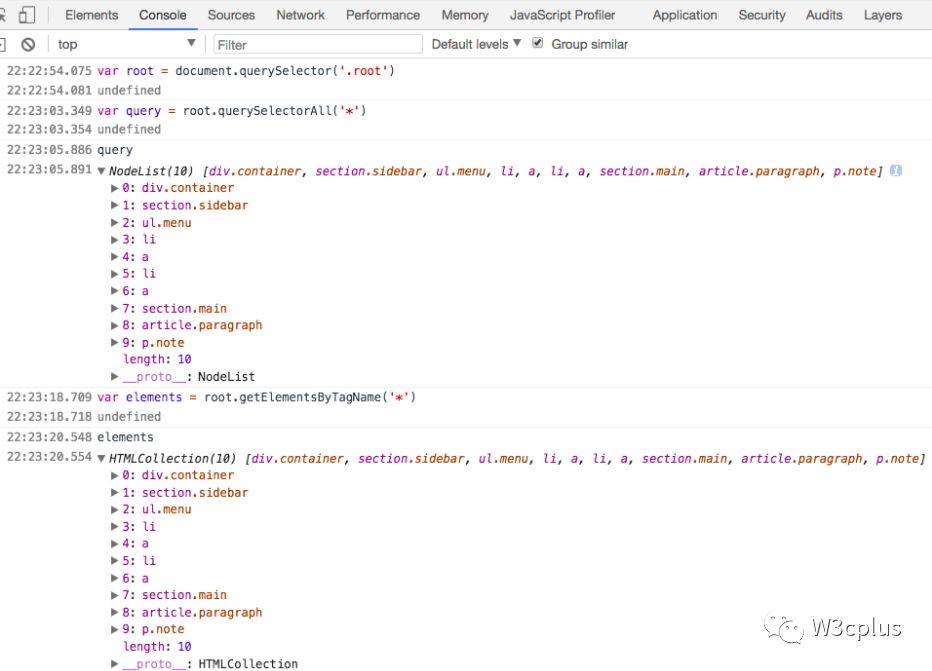Expand HTMLCollection item 0: div.container

tap(115, 475)
